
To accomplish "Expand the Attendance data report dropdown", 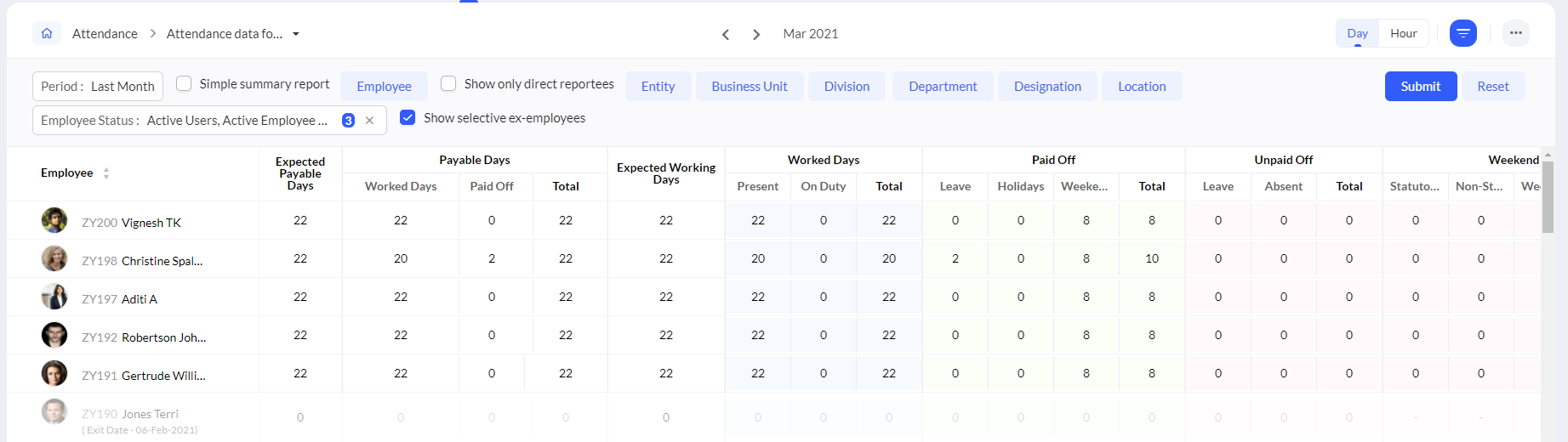I will click(296, 34).
